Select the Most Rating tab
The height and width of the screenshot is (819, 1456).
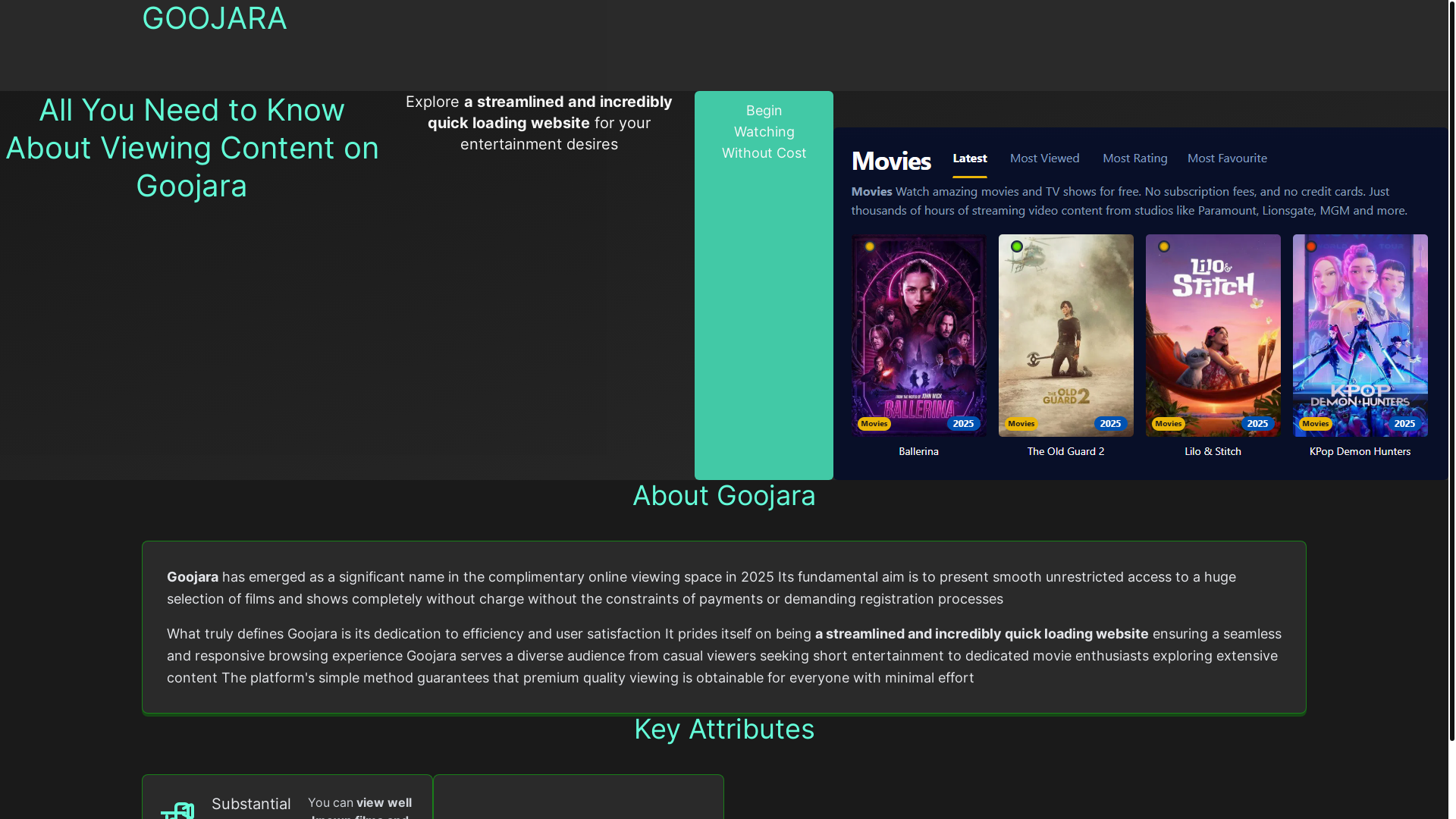coord(1134,158)
